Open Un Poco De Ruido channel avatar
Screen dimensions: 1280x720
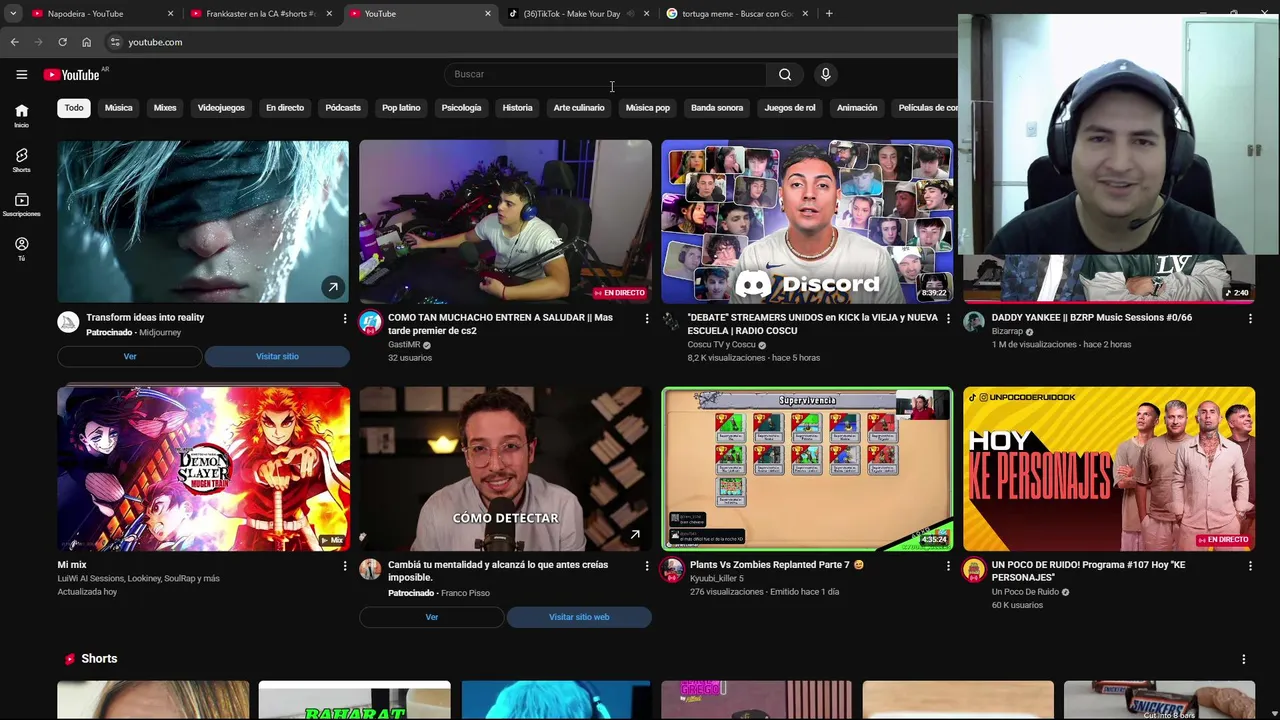coord(974,570)
